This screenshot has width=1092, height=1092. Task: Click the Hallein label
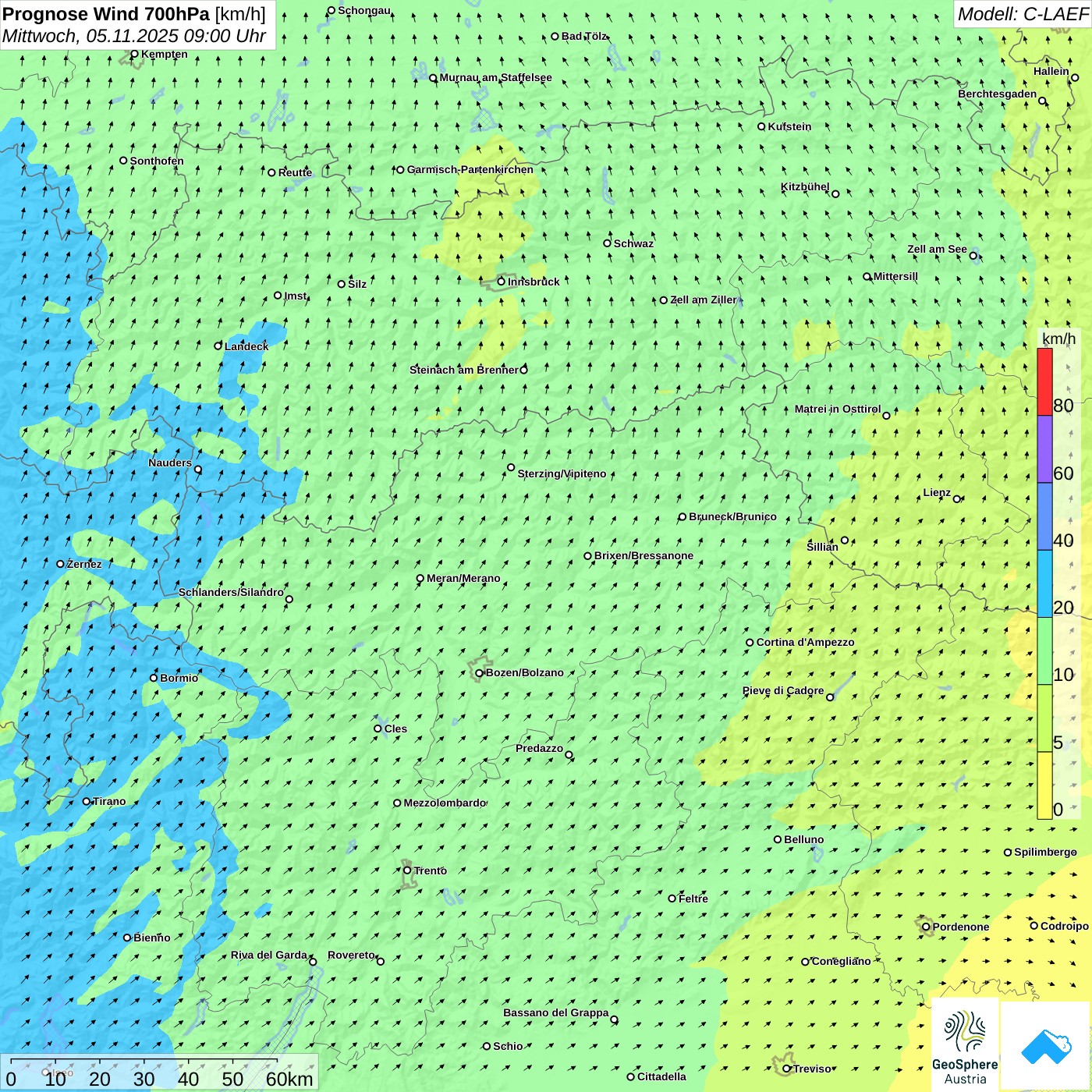tap(1051, 71)
